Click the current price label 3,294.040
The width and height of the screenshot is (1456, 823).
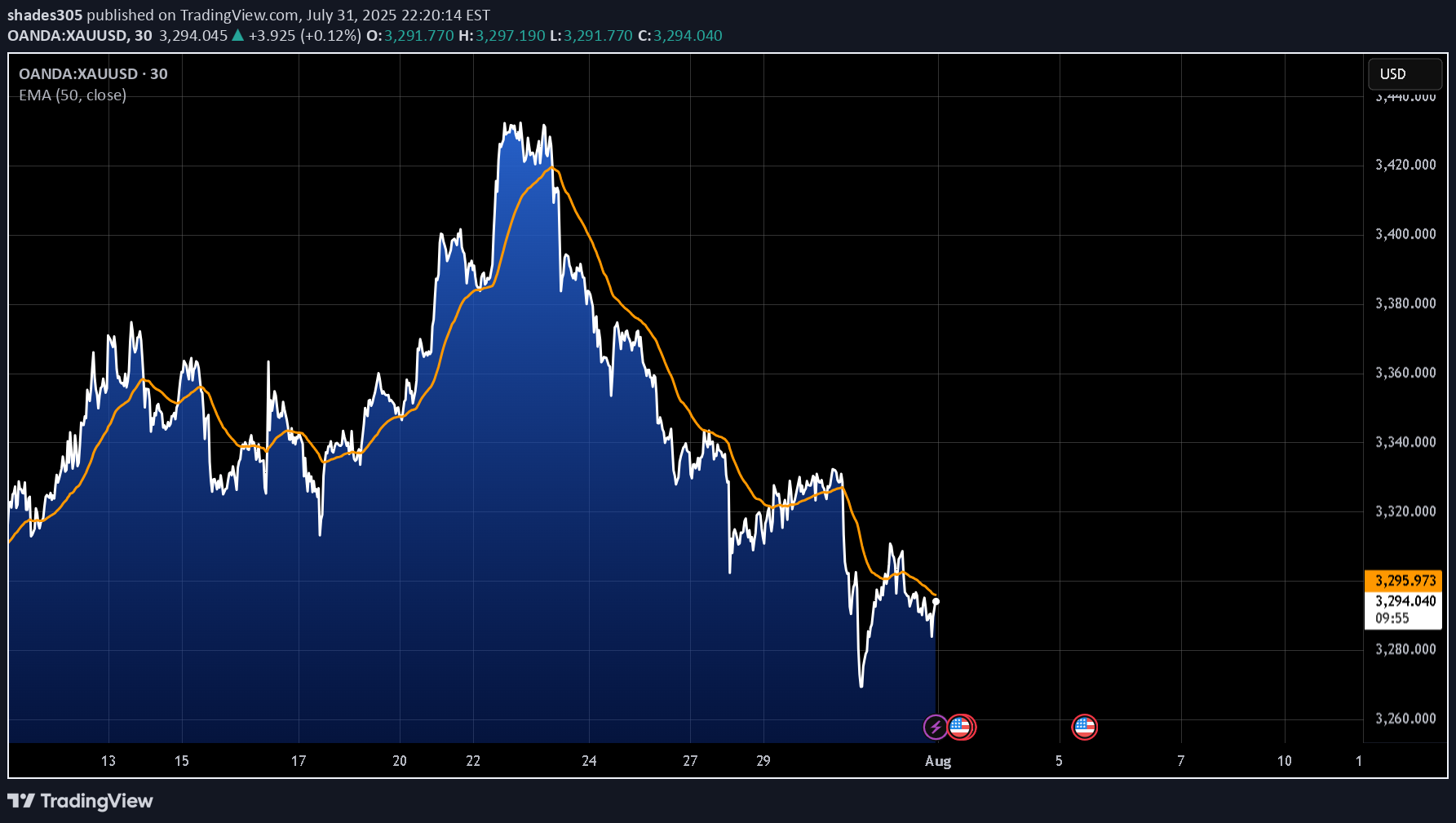[1404, 601]
